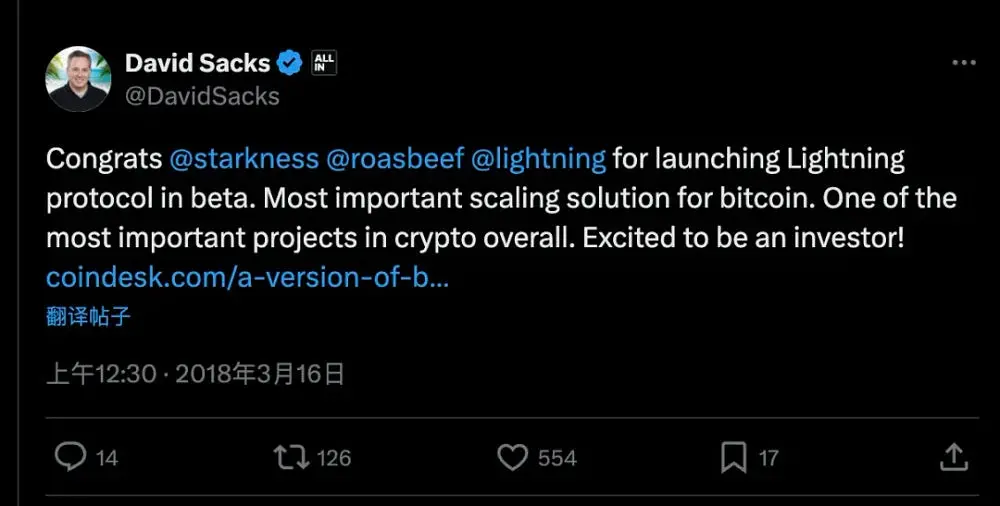Bookmark this post

734,457
